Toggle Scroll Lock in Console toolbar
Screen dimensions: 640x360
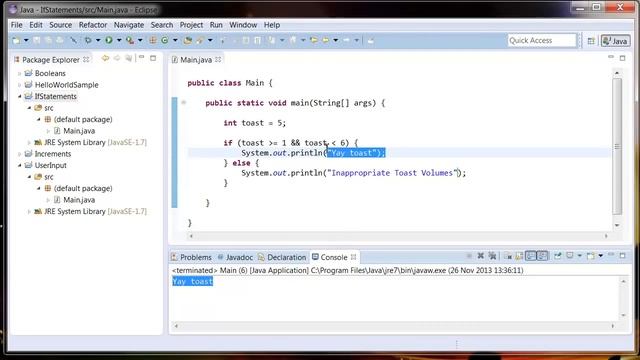point(519,256)
